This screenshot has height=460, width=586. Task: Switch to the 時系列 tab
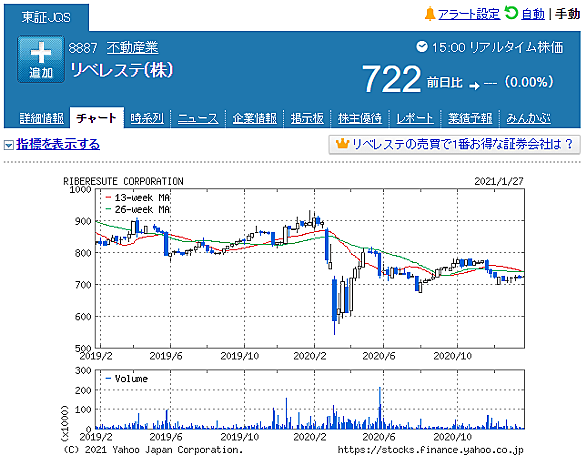click(x=147, y=118)
